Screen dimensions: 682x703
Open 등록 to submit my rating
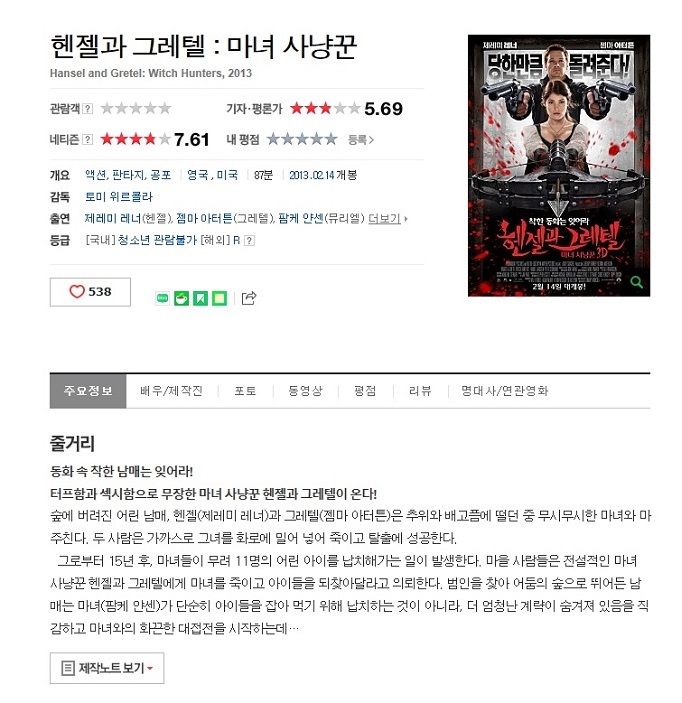pyautogui.click(x=361, y=140)
